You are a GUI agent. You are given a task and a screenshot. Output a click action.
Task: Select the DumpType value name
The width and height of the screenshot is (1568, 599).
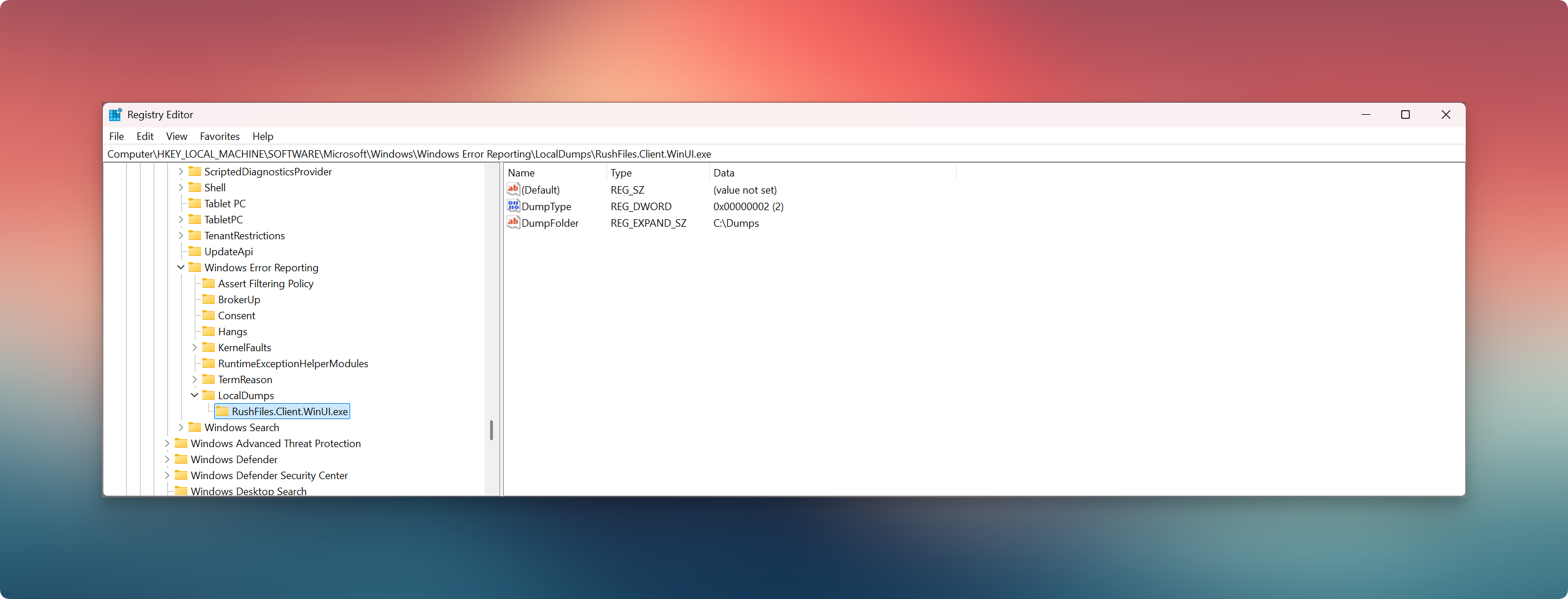[x=546, y=206]
